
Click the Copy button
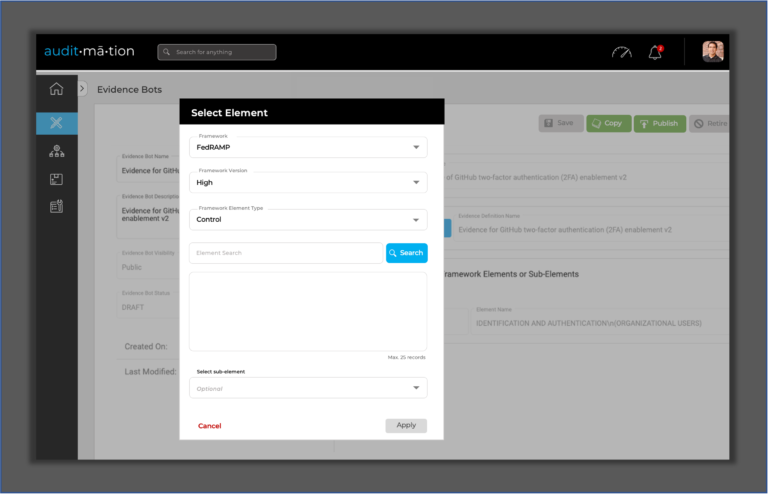pos(608,123)
